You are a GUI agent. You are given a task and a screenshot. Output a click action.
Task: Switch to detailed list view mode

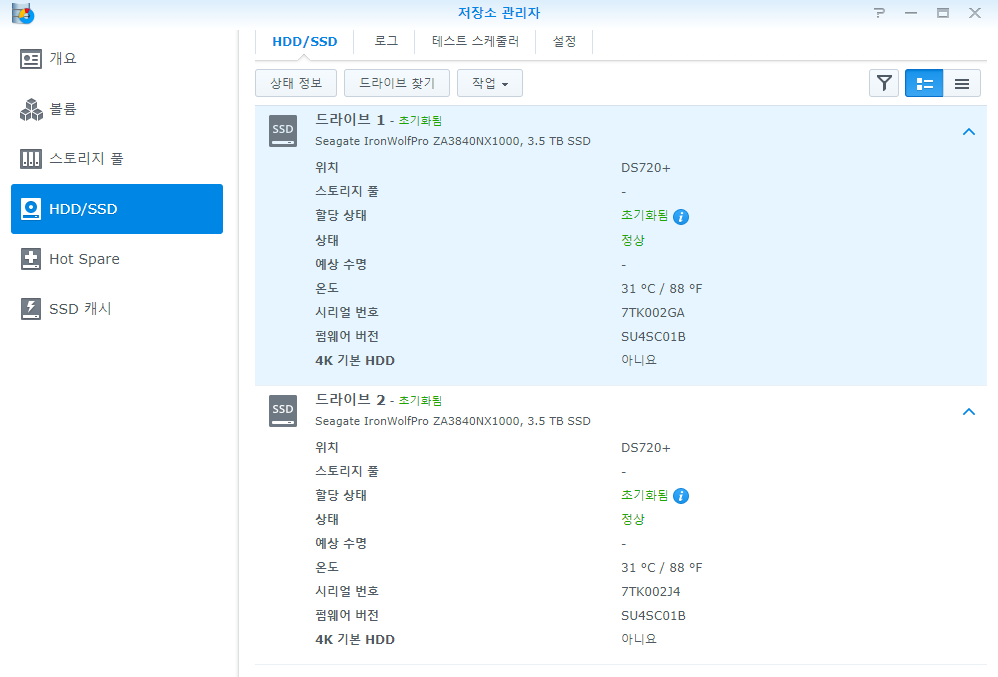tap(923, 83)
